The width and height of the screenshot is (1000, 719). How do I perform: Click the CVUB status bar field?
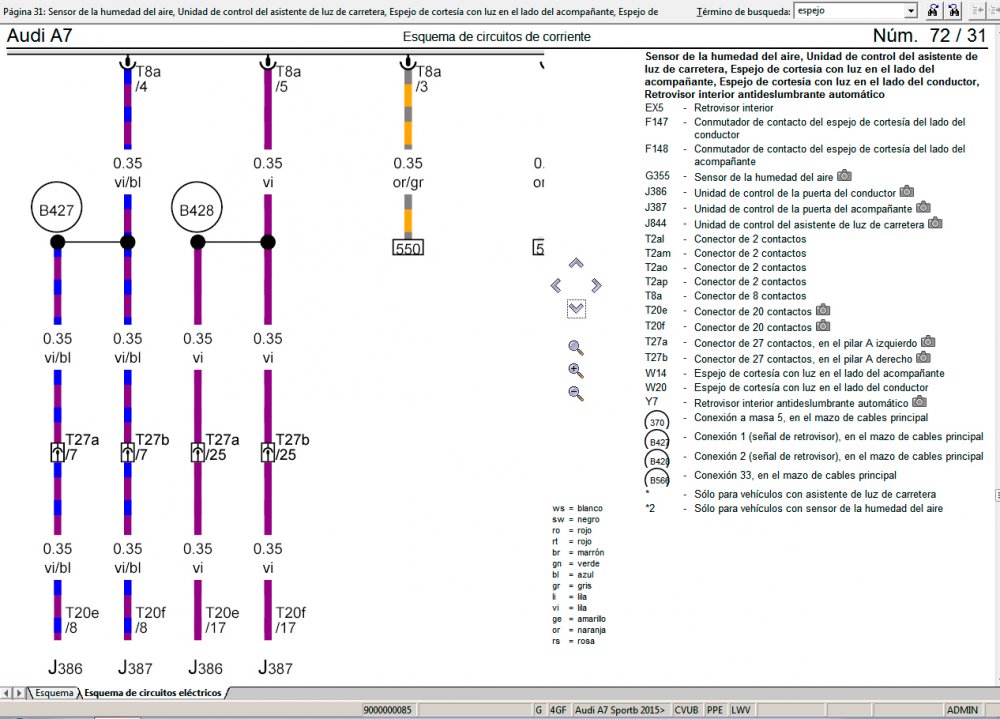pos(686,709)
